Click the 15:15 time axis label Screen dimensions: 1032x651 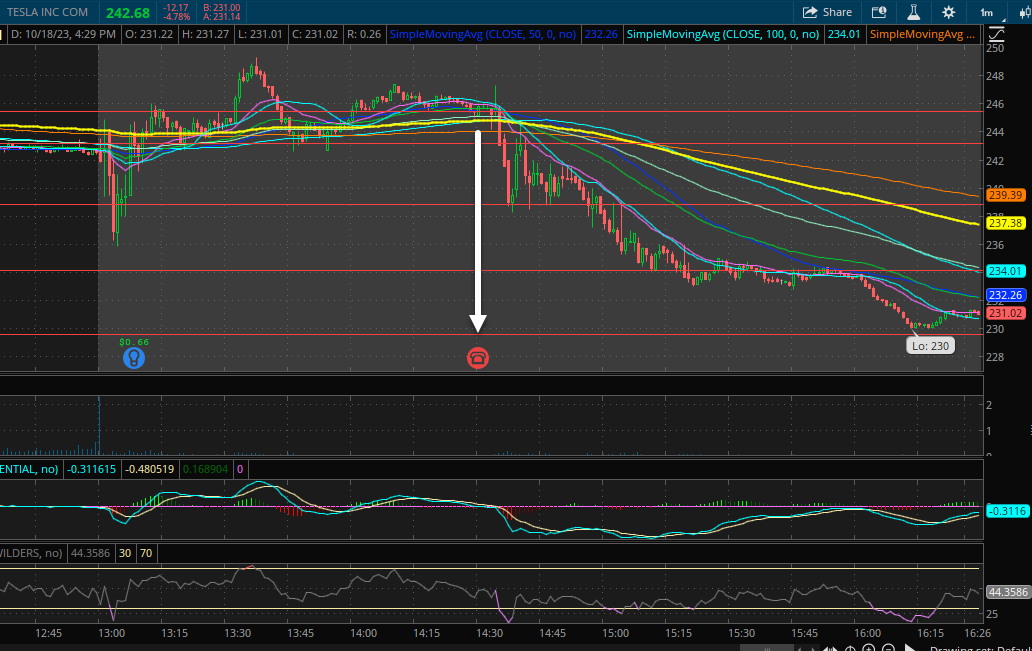tap(678, 633)
